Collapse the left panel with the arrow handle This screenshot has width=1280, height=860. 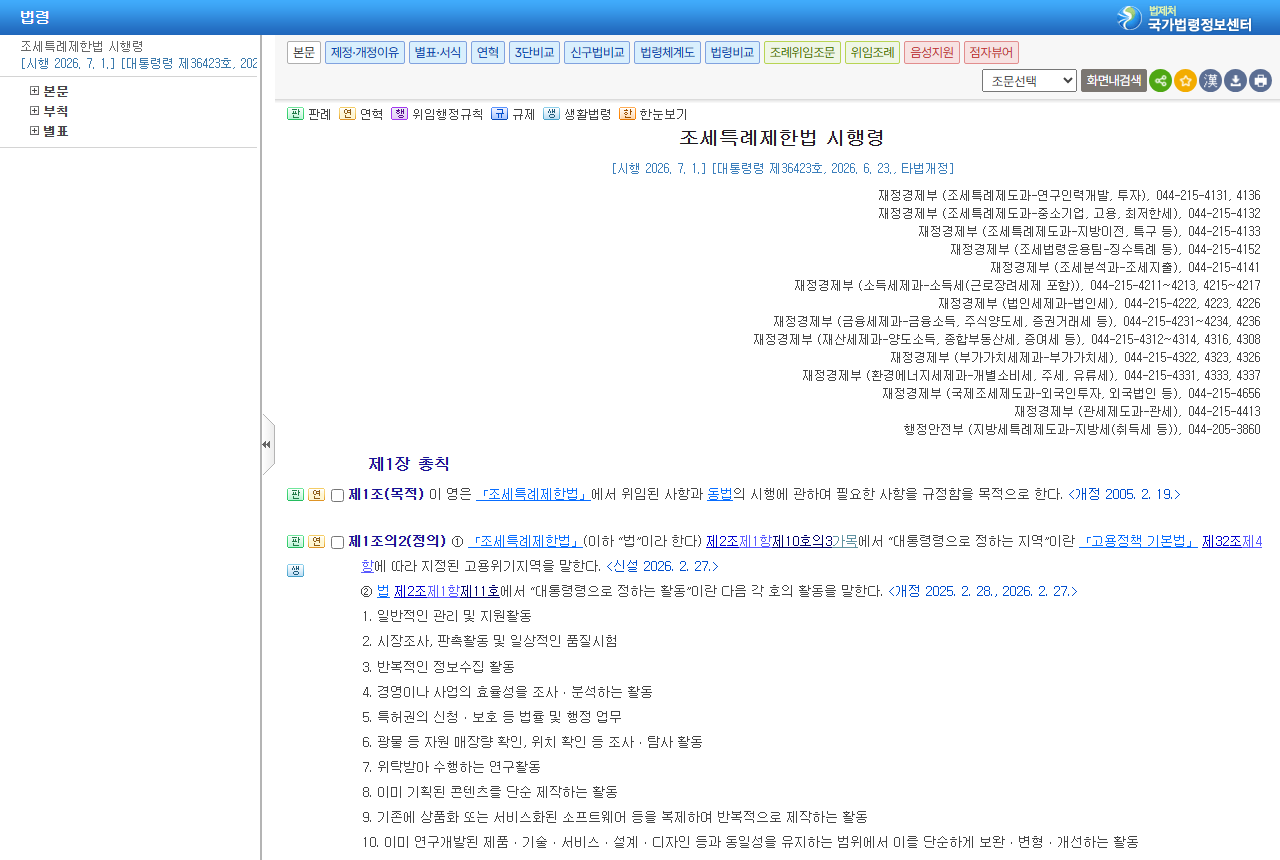267,445
